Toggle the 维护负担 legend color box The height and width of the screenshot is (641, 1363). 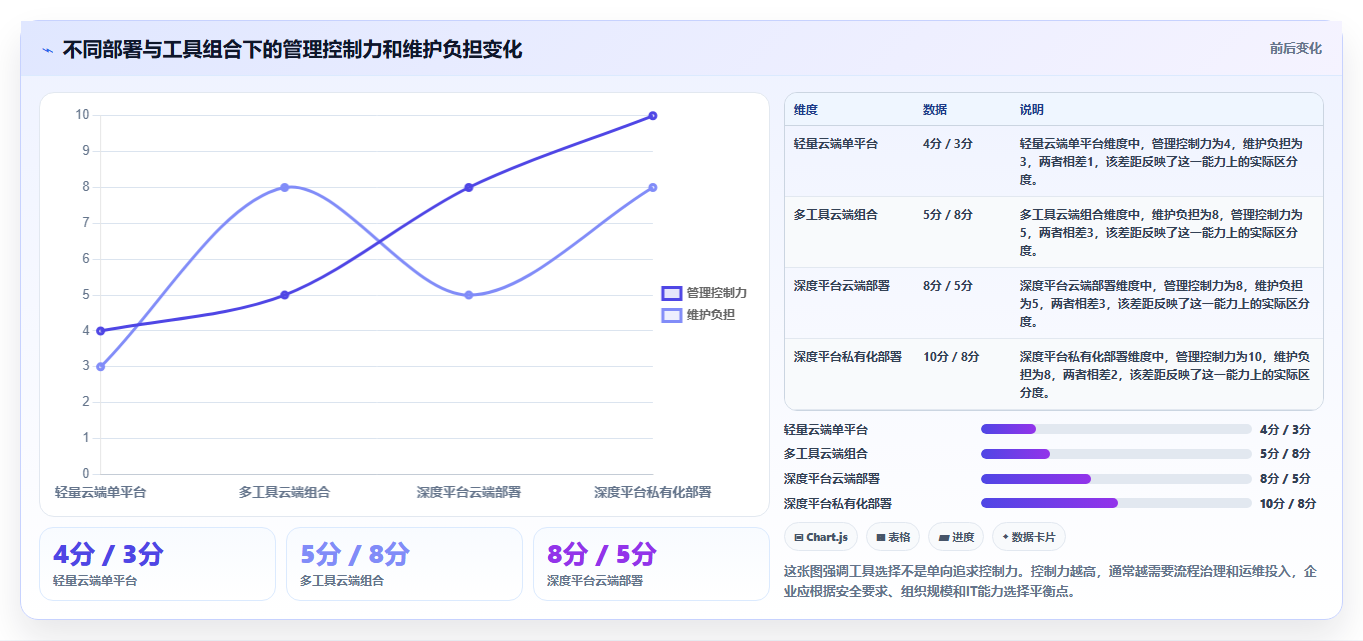point(672,315)
